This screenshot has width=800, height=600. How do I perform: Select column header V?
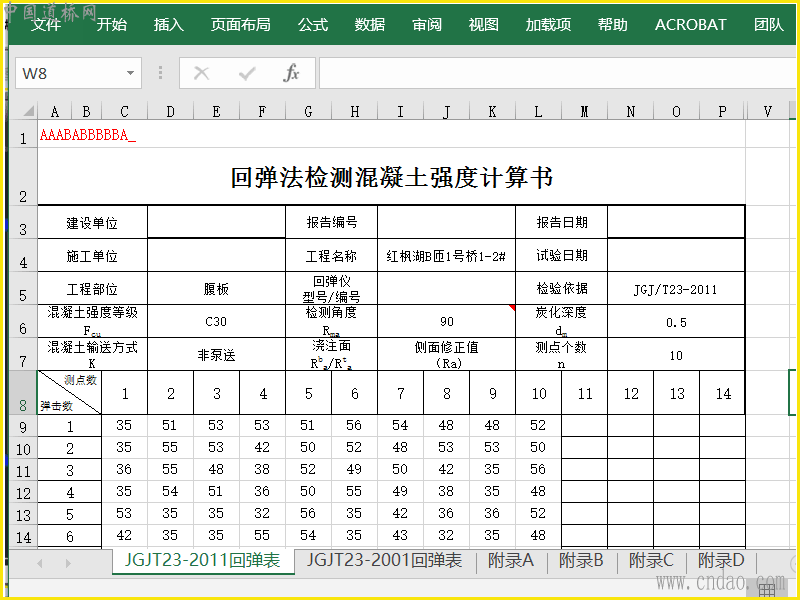click(767, 111)
